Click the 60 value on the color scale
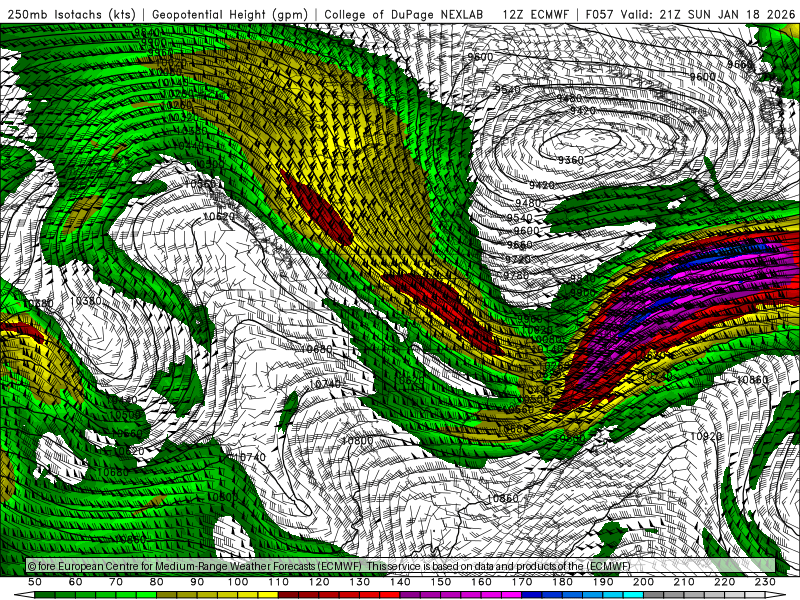800x600 pixels. click(x=75, y=581)
